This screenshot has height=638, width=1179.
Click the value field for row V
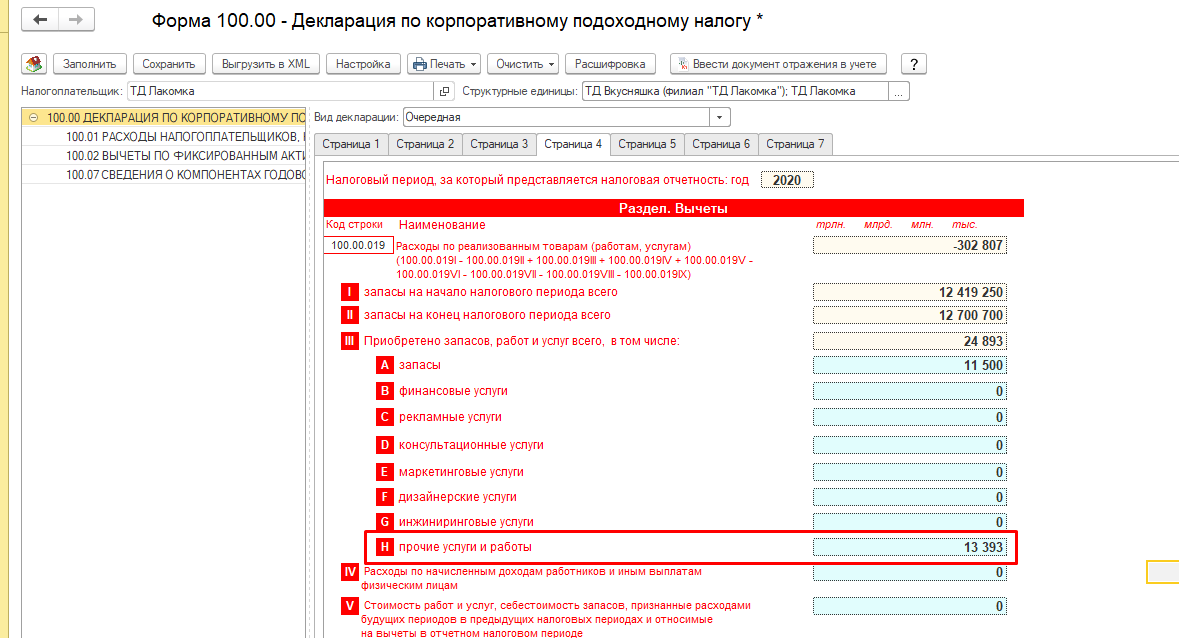(x=910, y=606)
